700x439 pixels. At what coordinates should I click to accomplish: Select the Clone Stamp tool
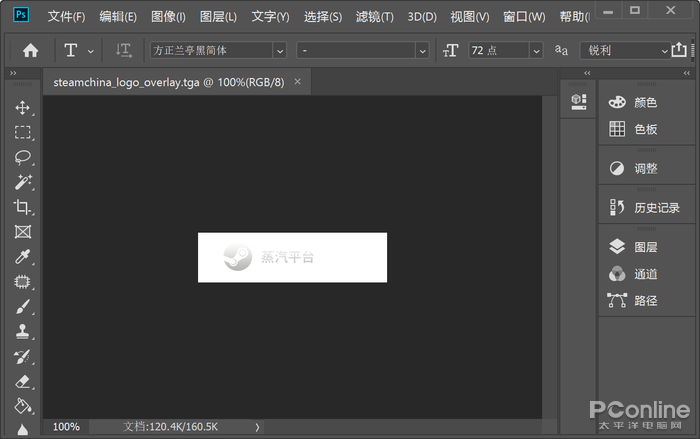(22, 332)
